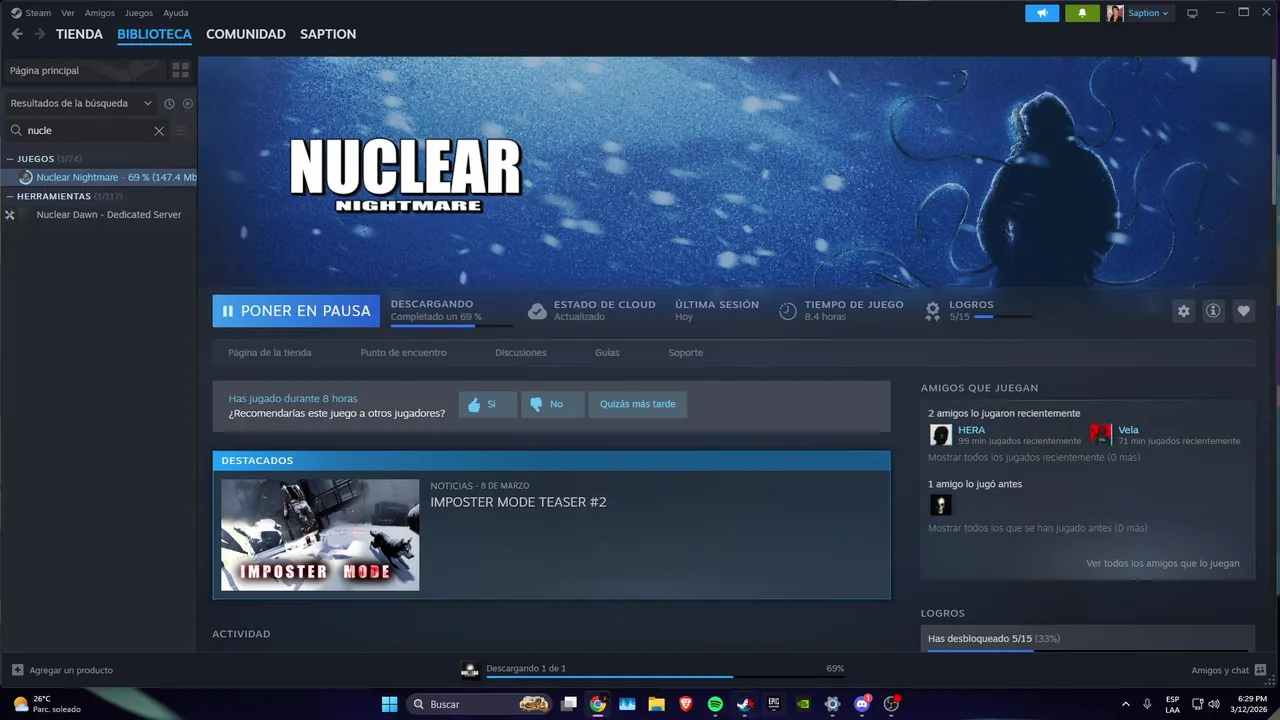1280x720 pixels.
Task: Click No thumbs-down recommendation button
Action: pyautogui.click(x=553, y=404)
